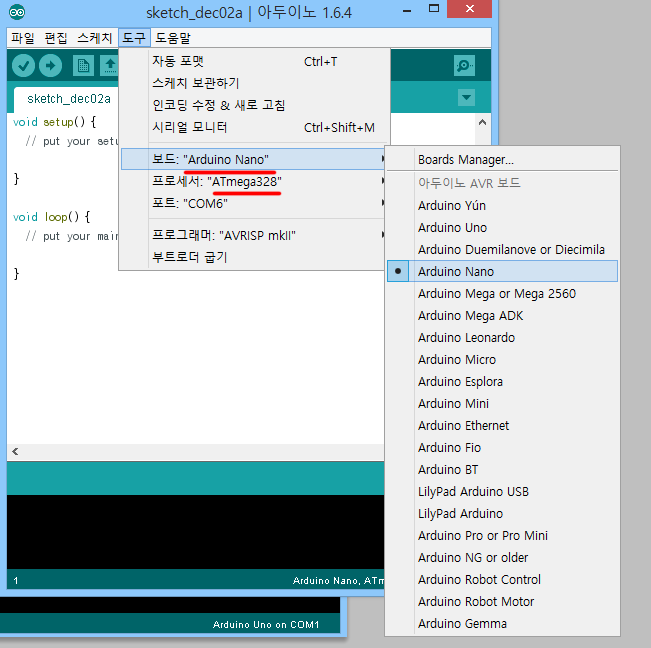Select 인코딩 수정 & 새로 고침 entry

pyautogui.click(x=252, y=105)
